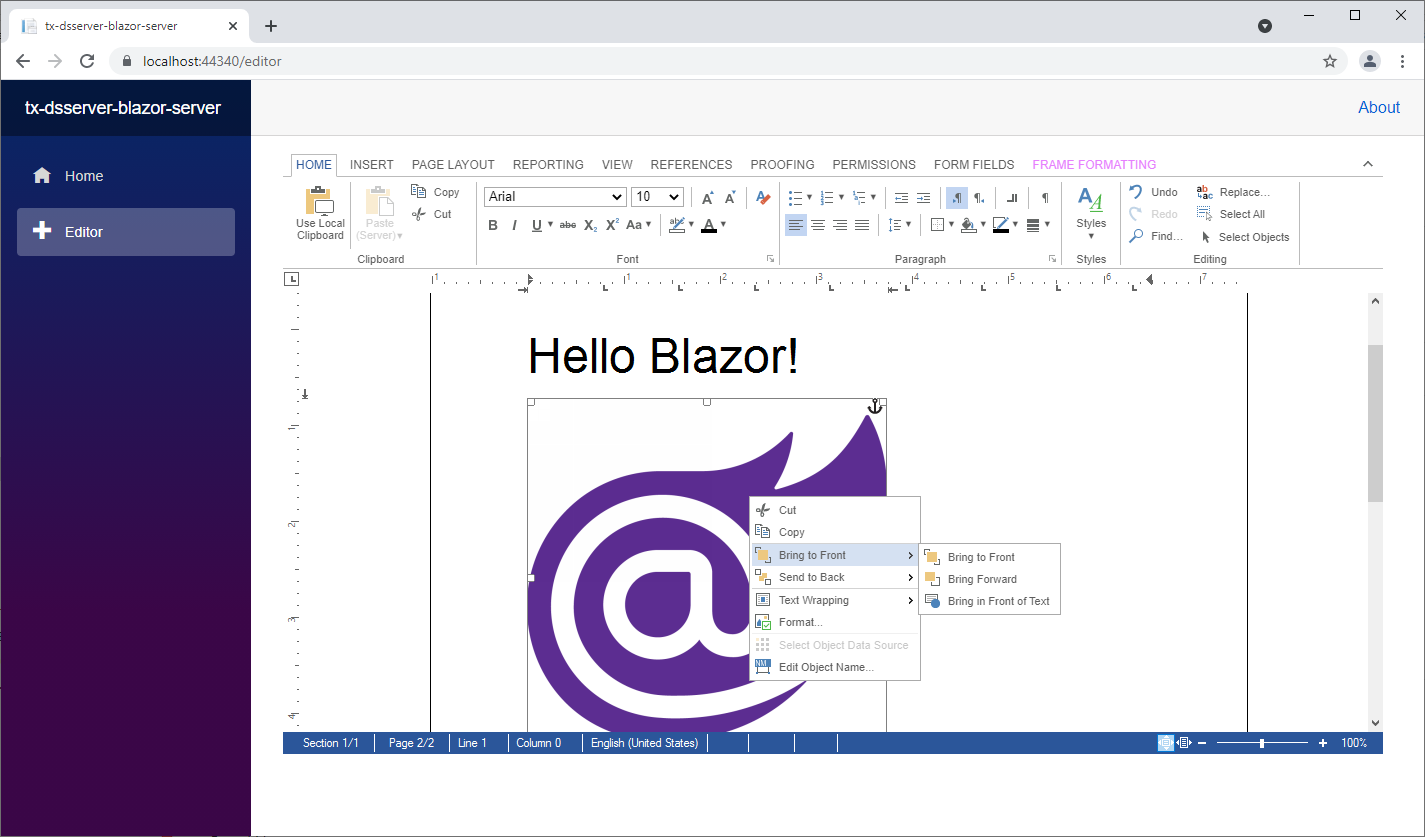
Task: Toggle align left paragraph button
Action: pyautogui.click(x=796, y=225)
